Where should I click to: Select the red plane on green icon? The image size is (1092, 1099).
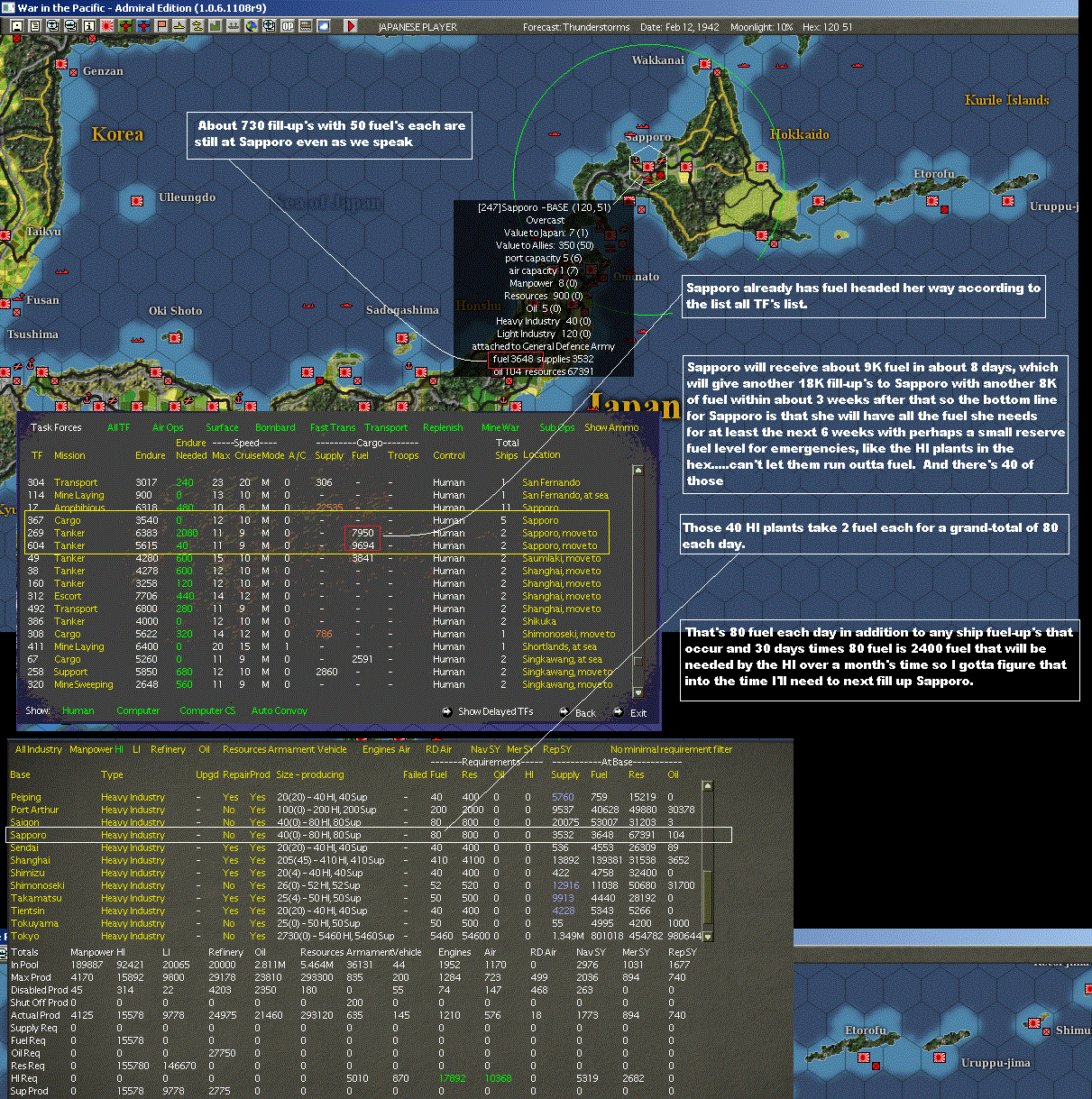click(125, 26)
